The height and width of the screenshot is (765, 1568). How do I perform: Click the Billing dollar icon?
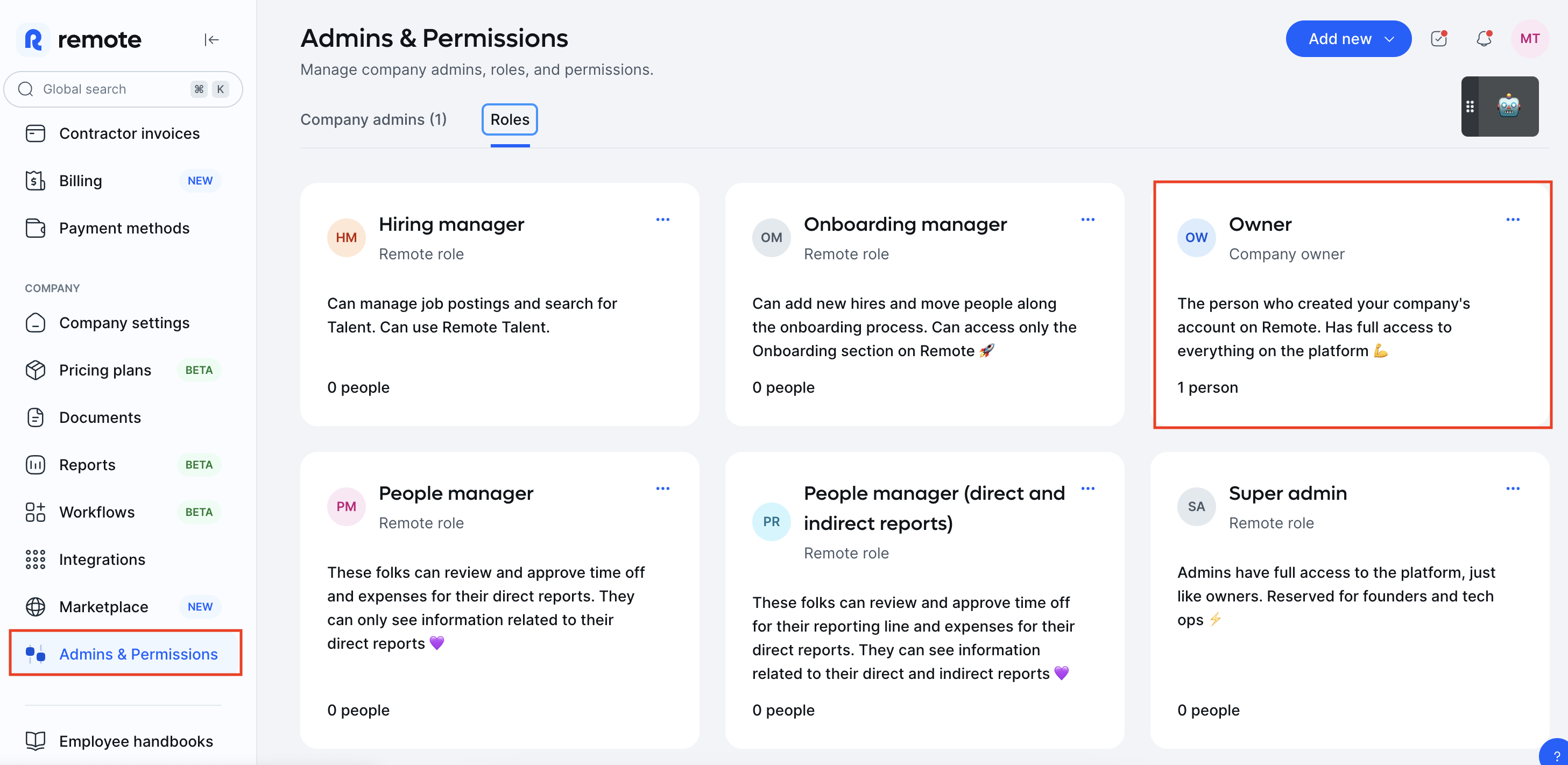[36, 181]
